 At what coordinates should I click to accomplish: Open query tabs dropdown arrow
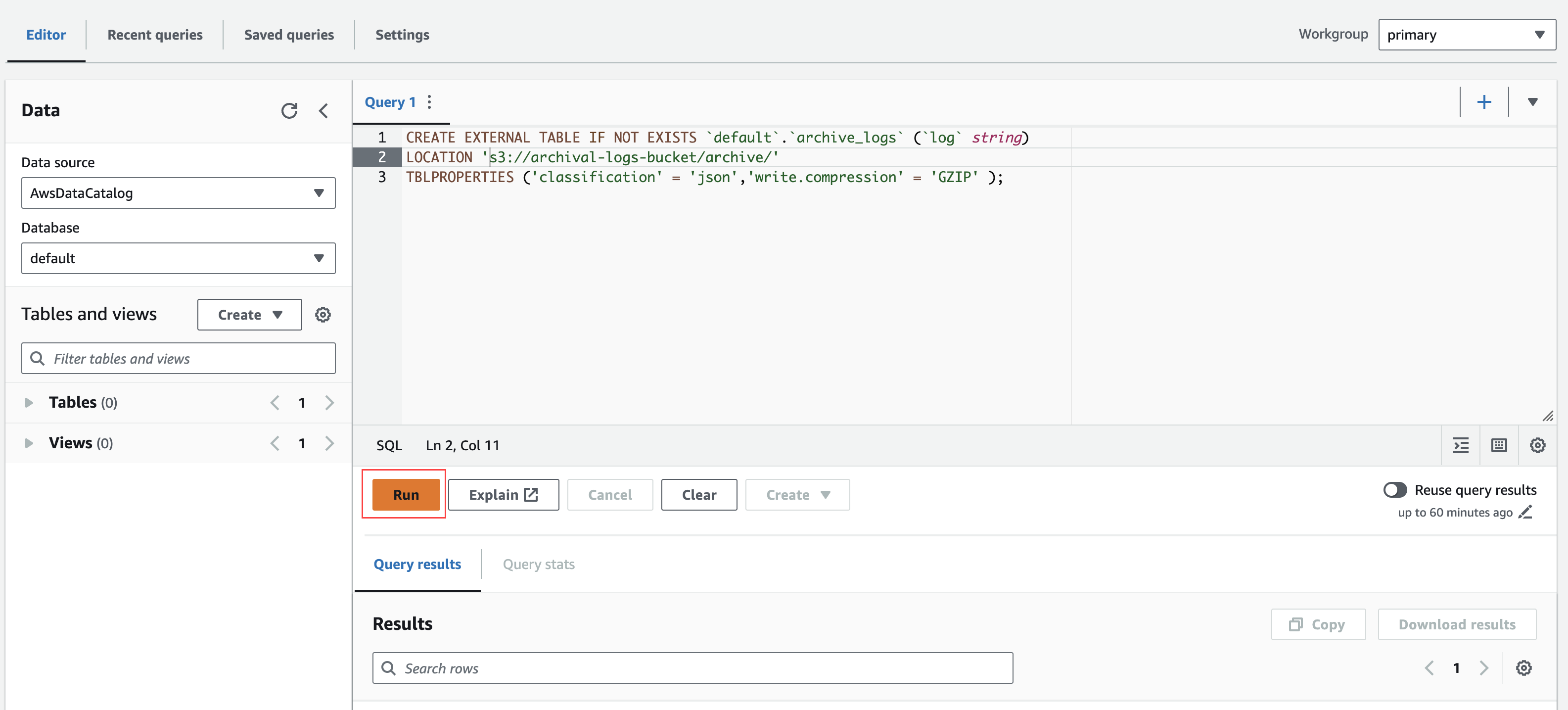click(1533, 102)
